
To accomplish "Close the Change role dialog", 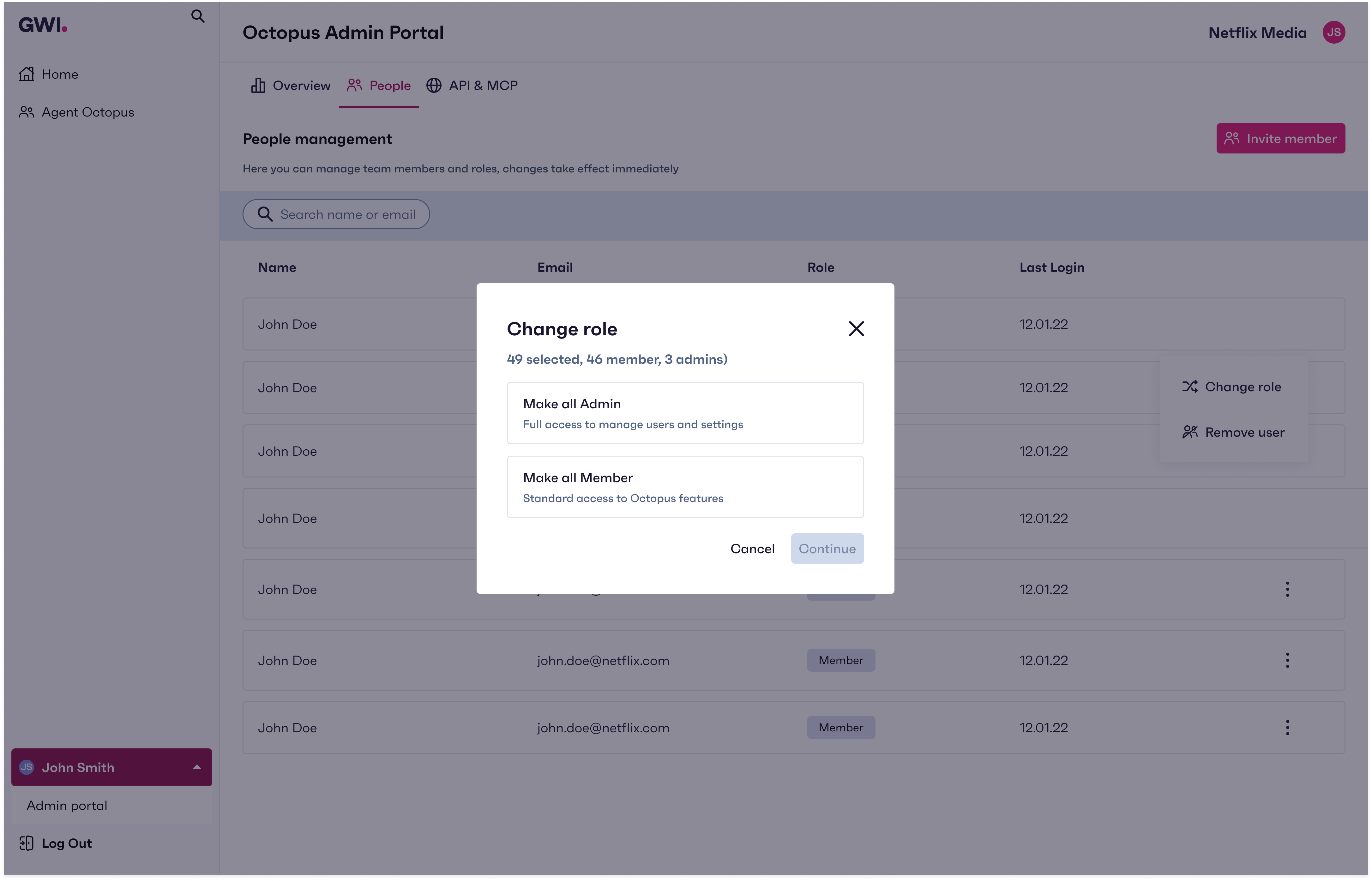I will [856, 328].
